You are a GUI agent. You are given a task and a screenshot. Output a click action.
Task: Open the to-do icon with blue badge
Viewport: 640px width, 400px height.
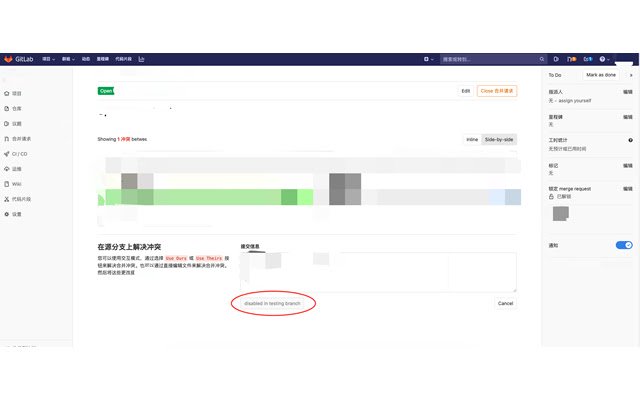coord(588,59)
